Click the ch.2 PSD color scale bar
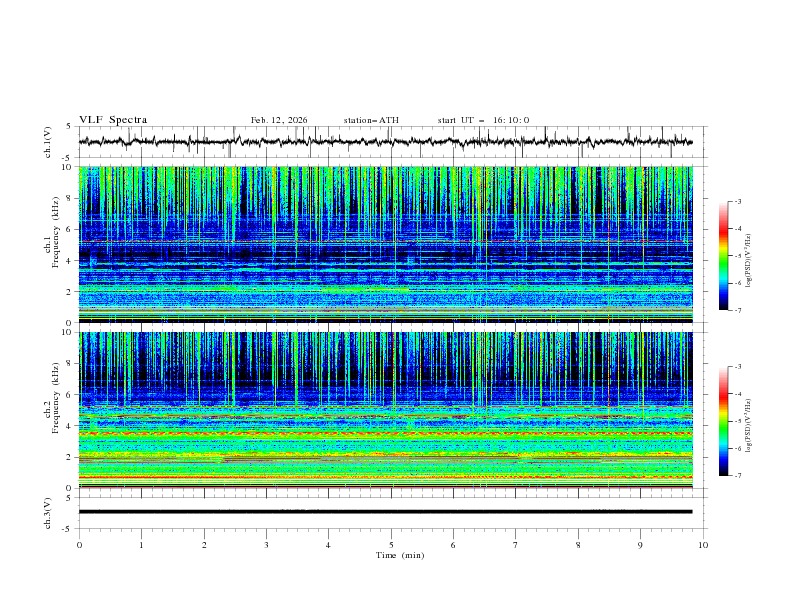Screen dimensions: 792x612 (724, 421)
